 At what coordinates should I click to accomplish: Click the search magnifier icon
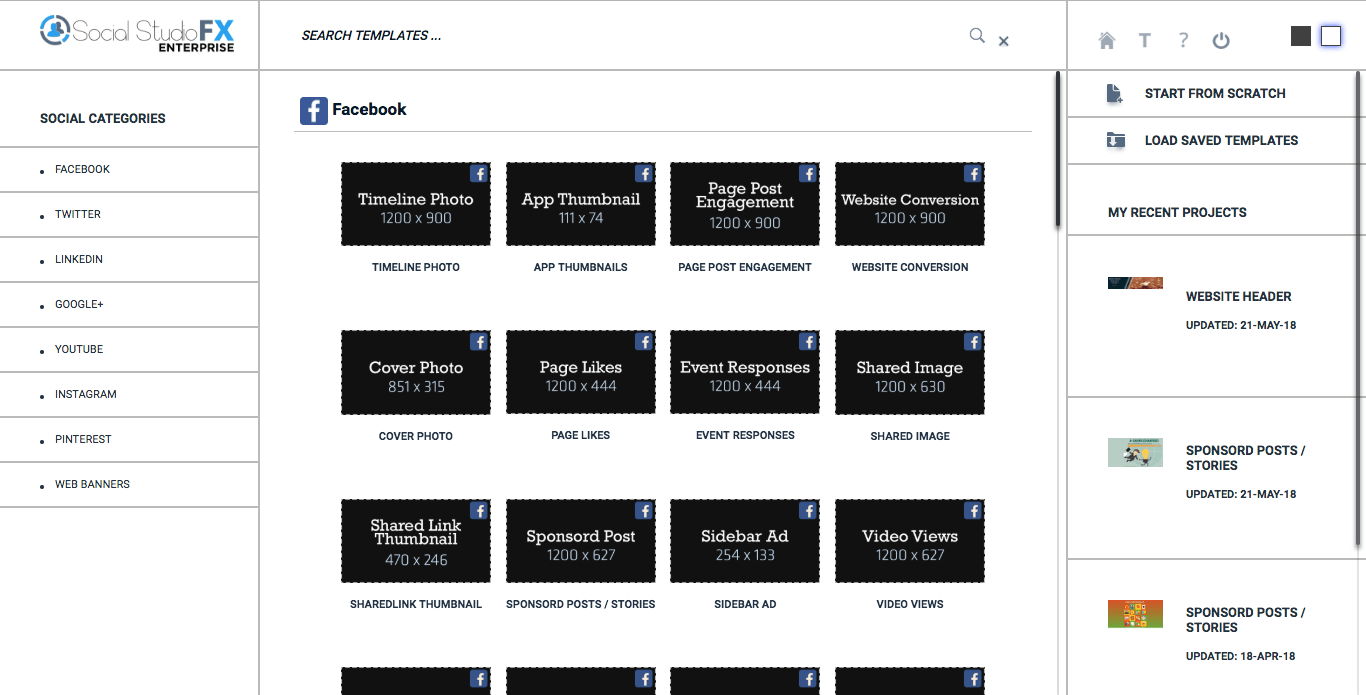(977, 36)
